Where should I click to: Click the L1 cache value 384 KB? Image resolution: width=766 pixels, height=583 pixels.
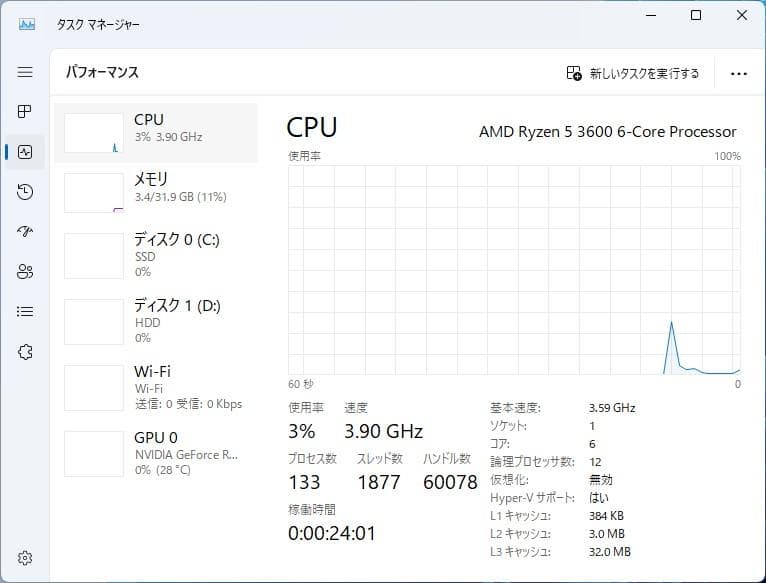click(x=606, y=516)
